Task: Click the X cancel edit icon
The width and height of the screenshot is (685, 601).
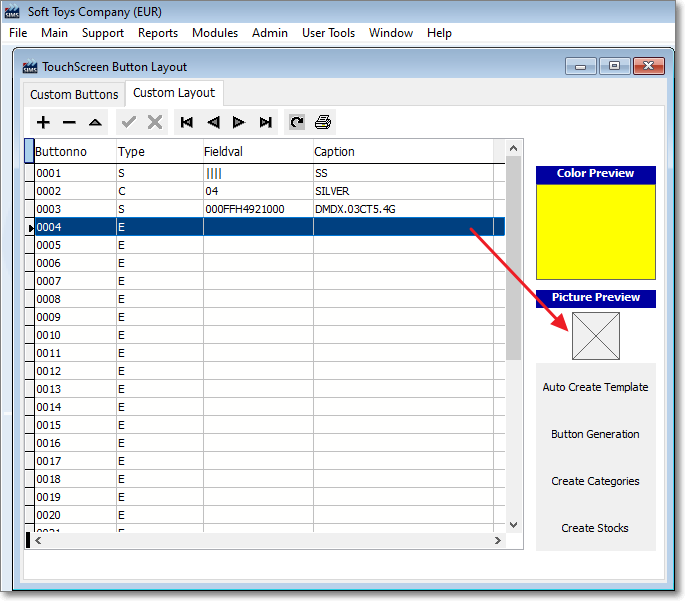Action: click(x=155, y=122)
